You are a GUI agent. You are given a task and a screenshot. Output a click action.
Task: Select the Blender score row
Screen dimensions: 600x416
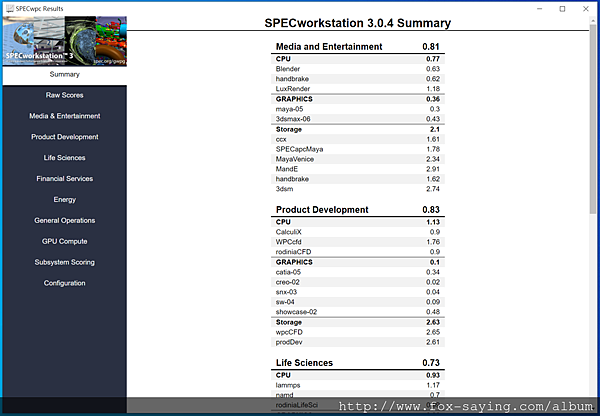[358, 69]
